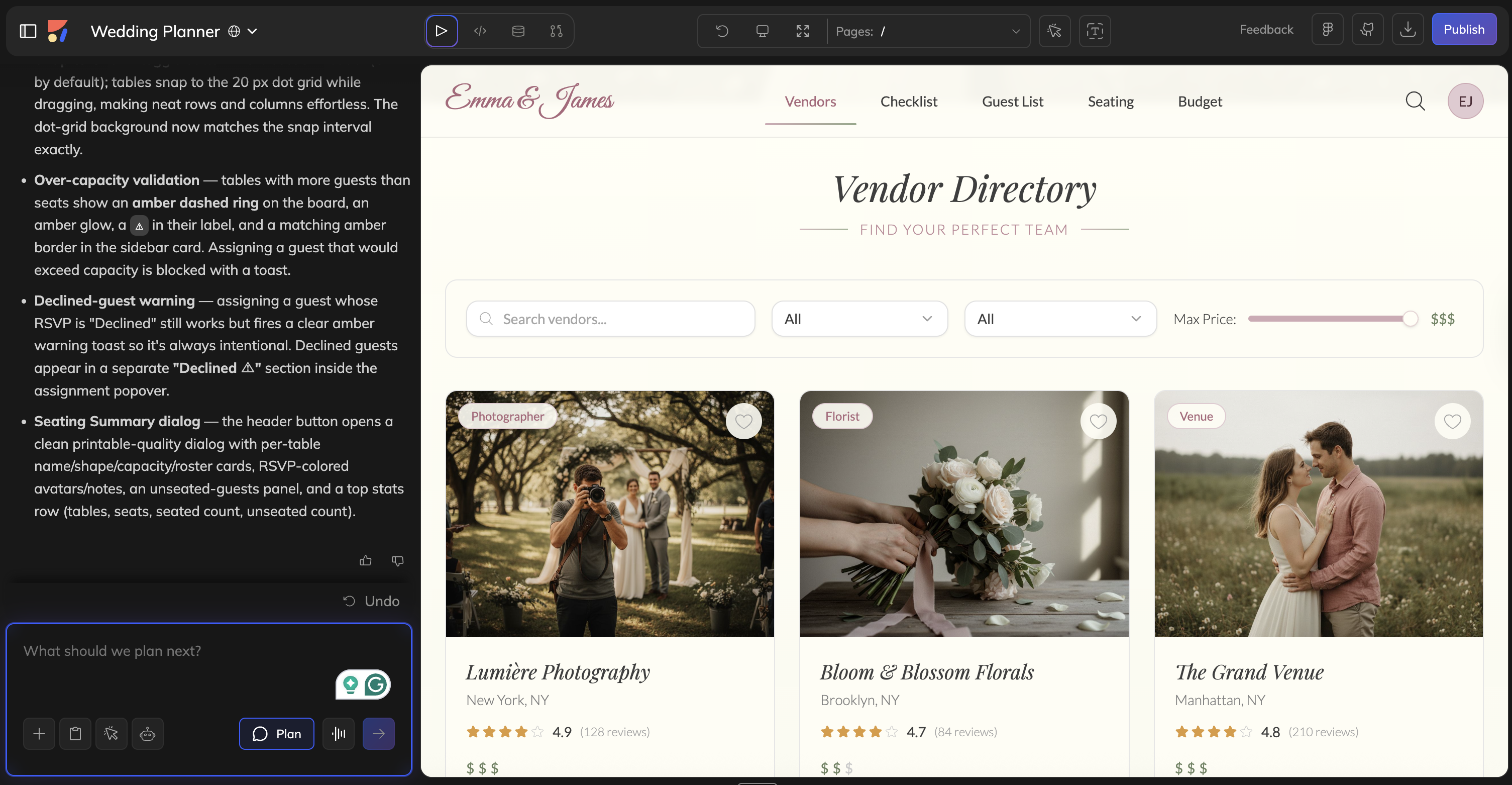1512x785 pixels.
Task: Click the refresh preview icon
Action: click(x=722, y=31)
